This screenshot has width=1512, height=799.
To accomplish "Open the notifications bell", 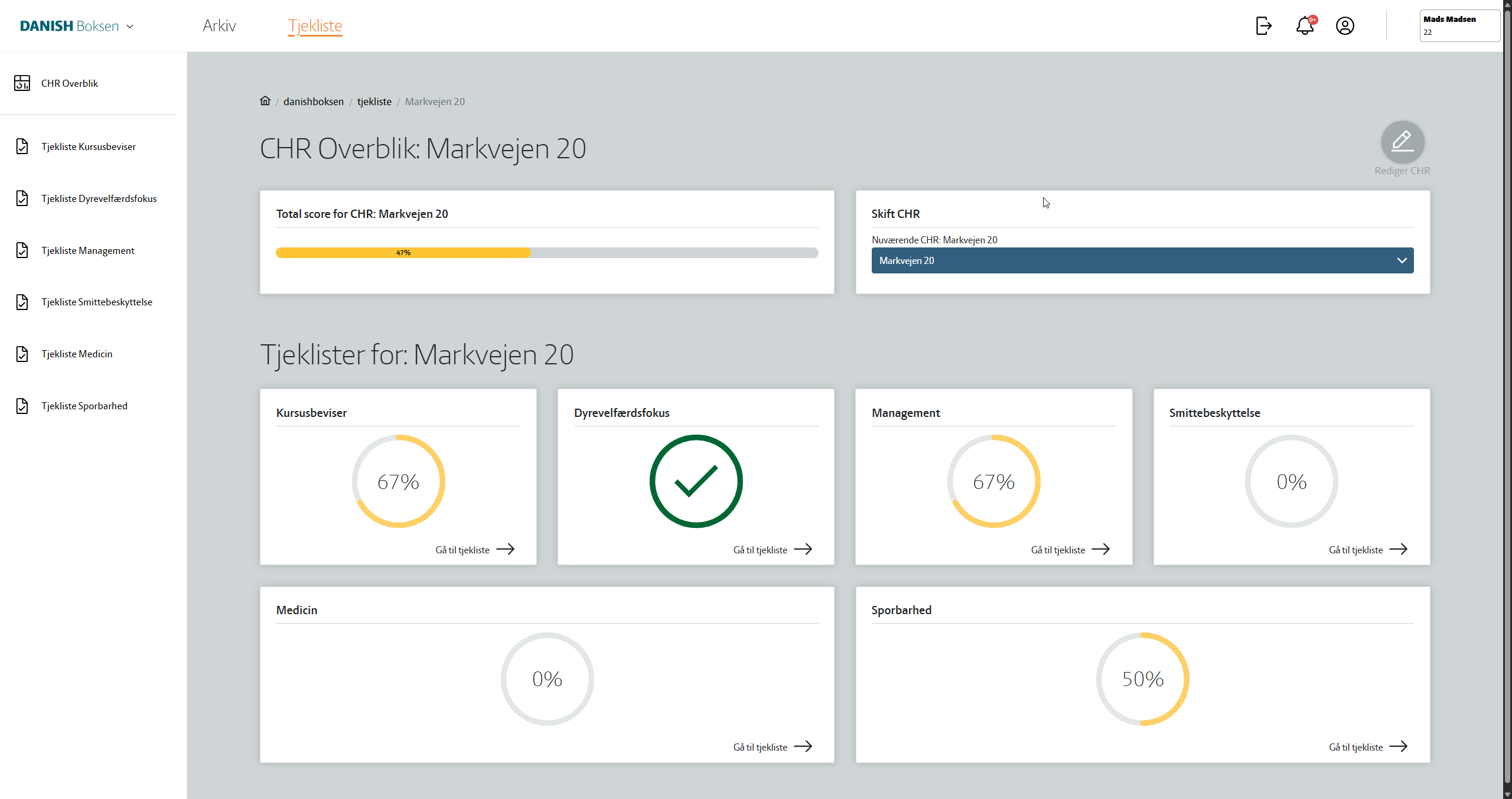I will (1305, 26).
